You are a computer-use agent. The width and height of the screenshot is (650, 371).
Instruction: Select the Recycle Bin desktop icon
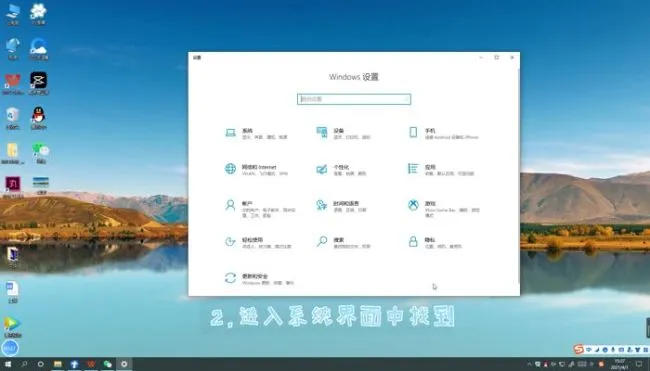pyautogui.click(x=12, y=118)
